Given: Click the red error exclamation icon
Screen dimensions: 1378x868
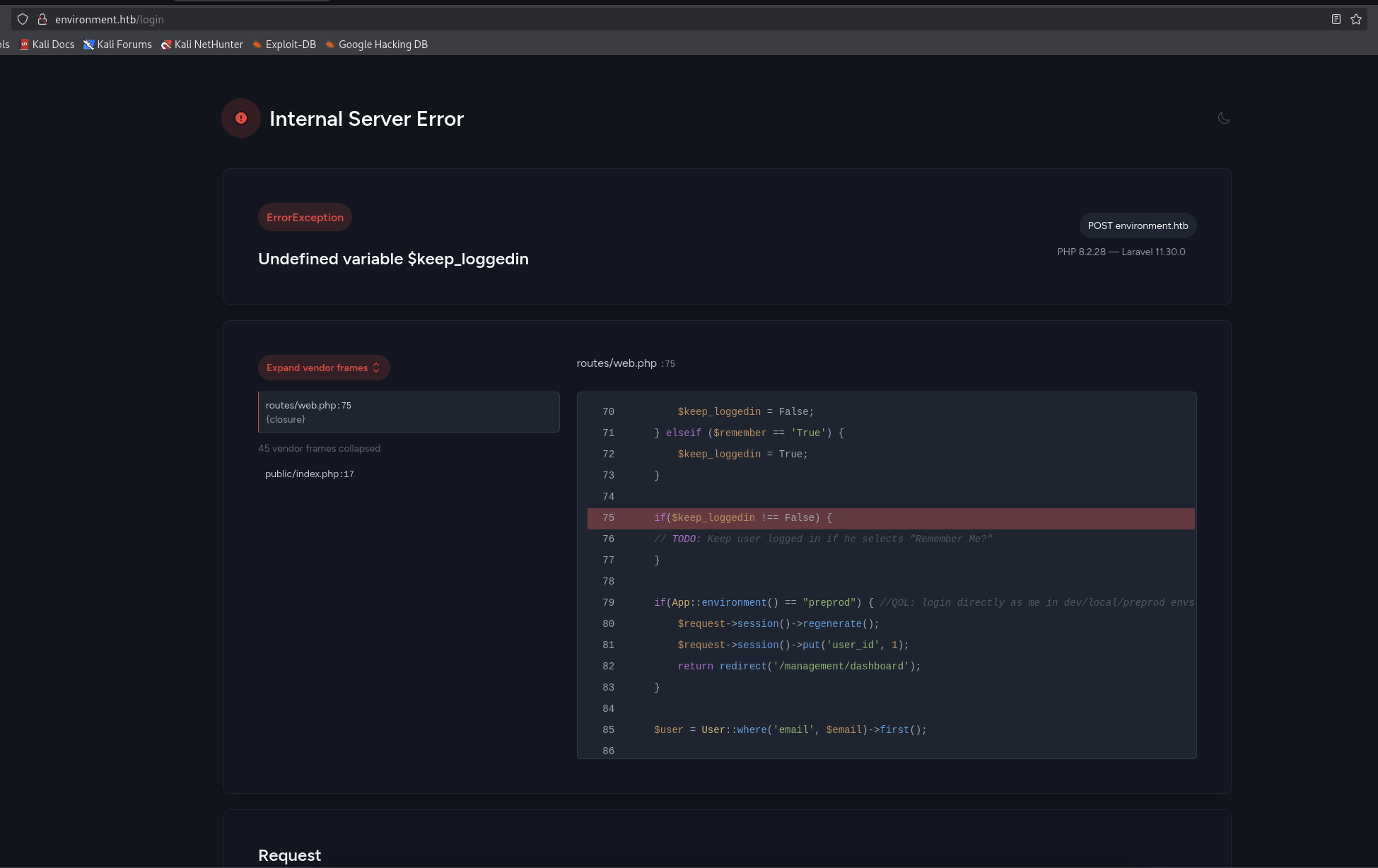Looking at the screenshot, I should (241, 118).
